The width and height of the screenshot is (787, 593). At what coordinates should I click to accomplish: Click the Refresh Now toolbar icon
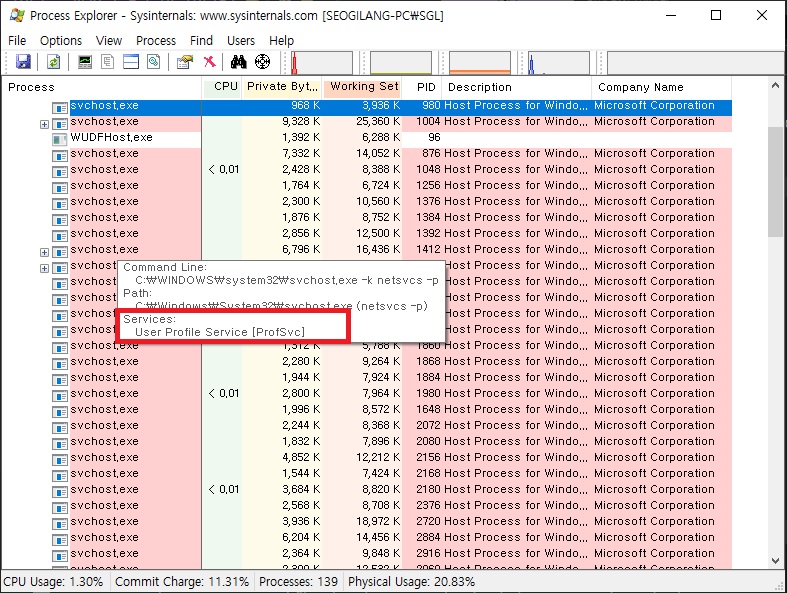coord(53,62)
